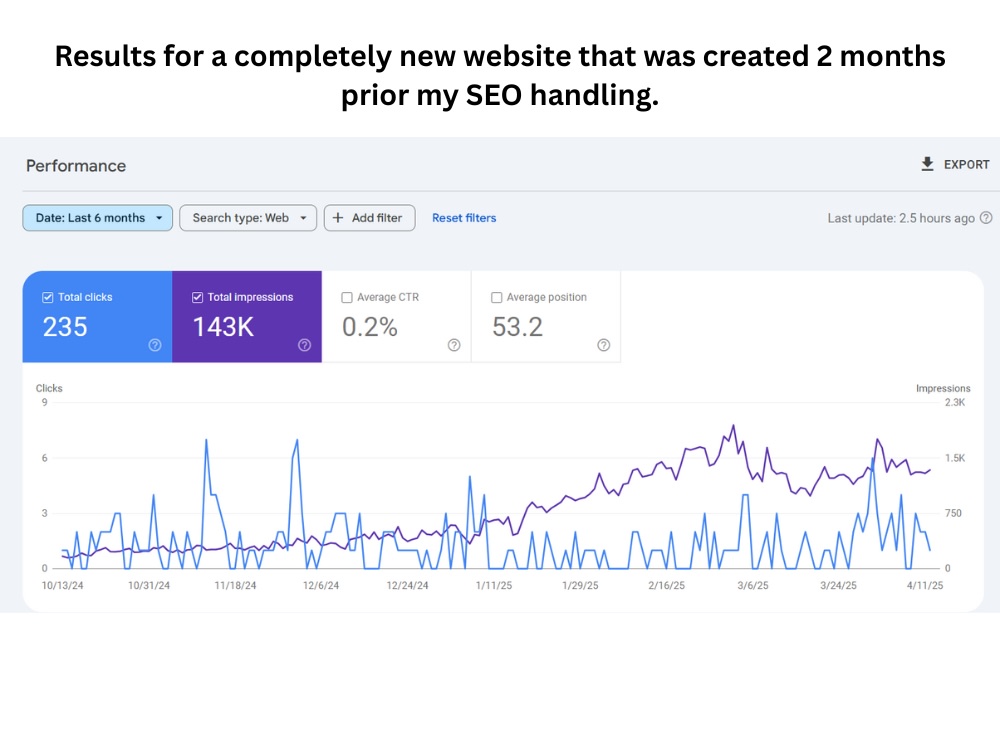Click the 3/6/25 date on chart axis
This screenshot has width=1000, height=750.
tap(753, 585)
